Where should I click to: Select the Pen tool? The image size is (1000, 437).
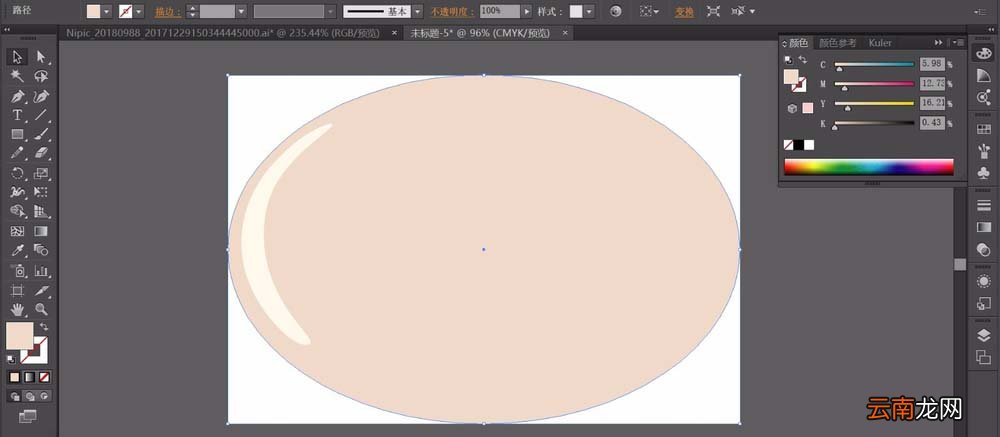[x=17, y=96]
